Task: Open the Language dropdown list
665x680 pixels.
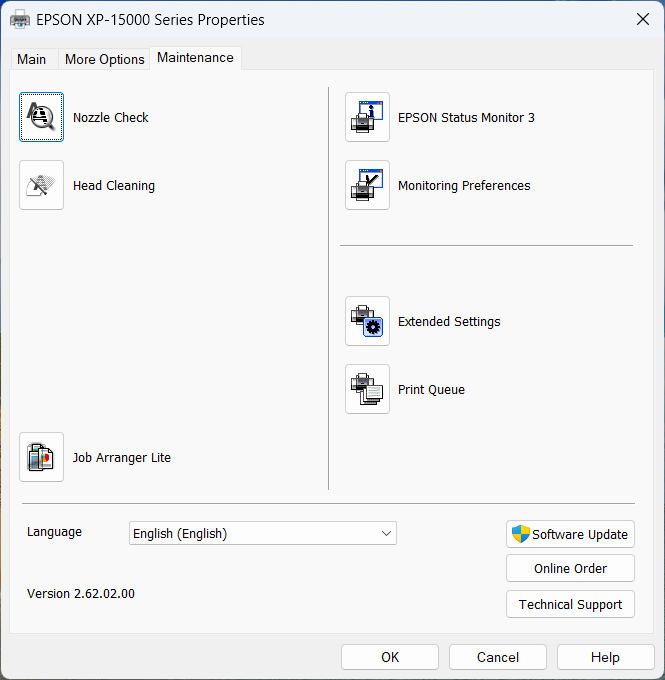Action: 263,533
